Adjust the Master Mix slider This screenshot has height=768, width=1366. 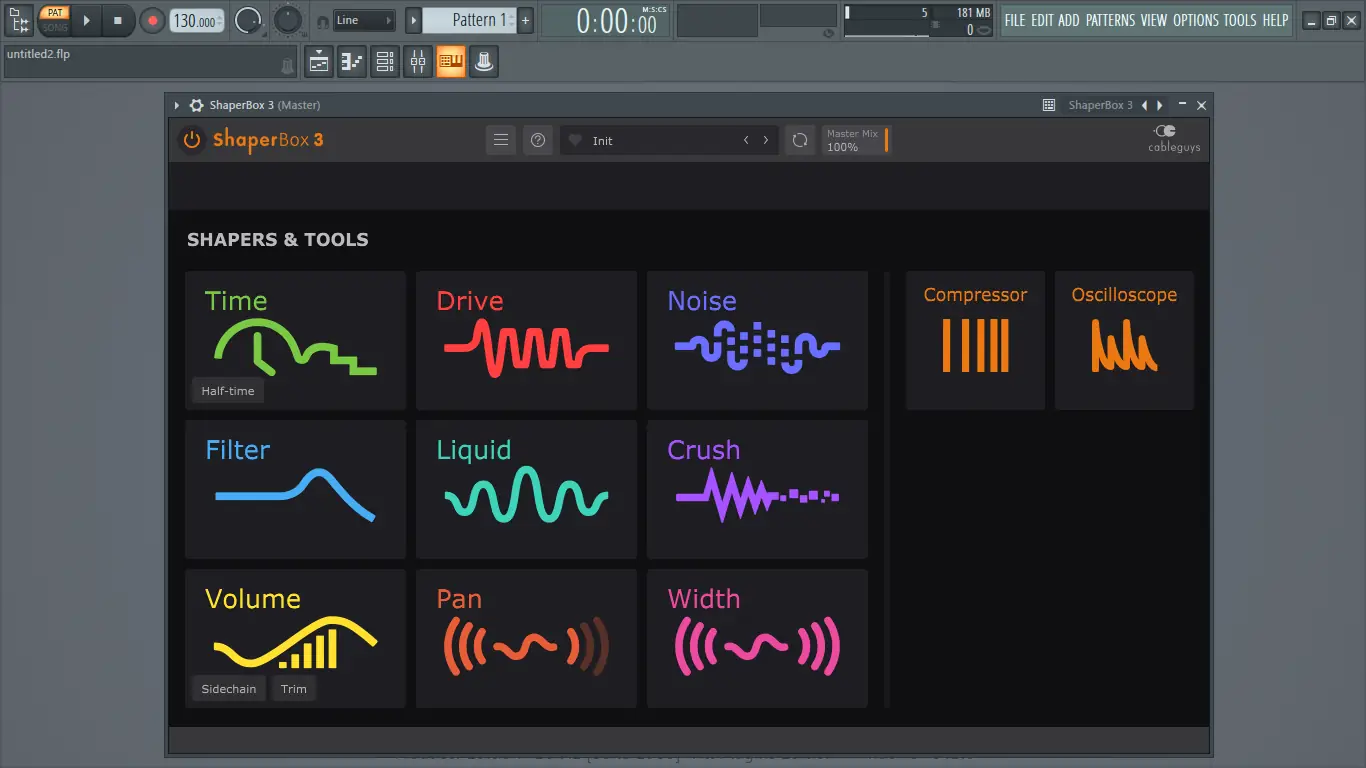[856, 140]
